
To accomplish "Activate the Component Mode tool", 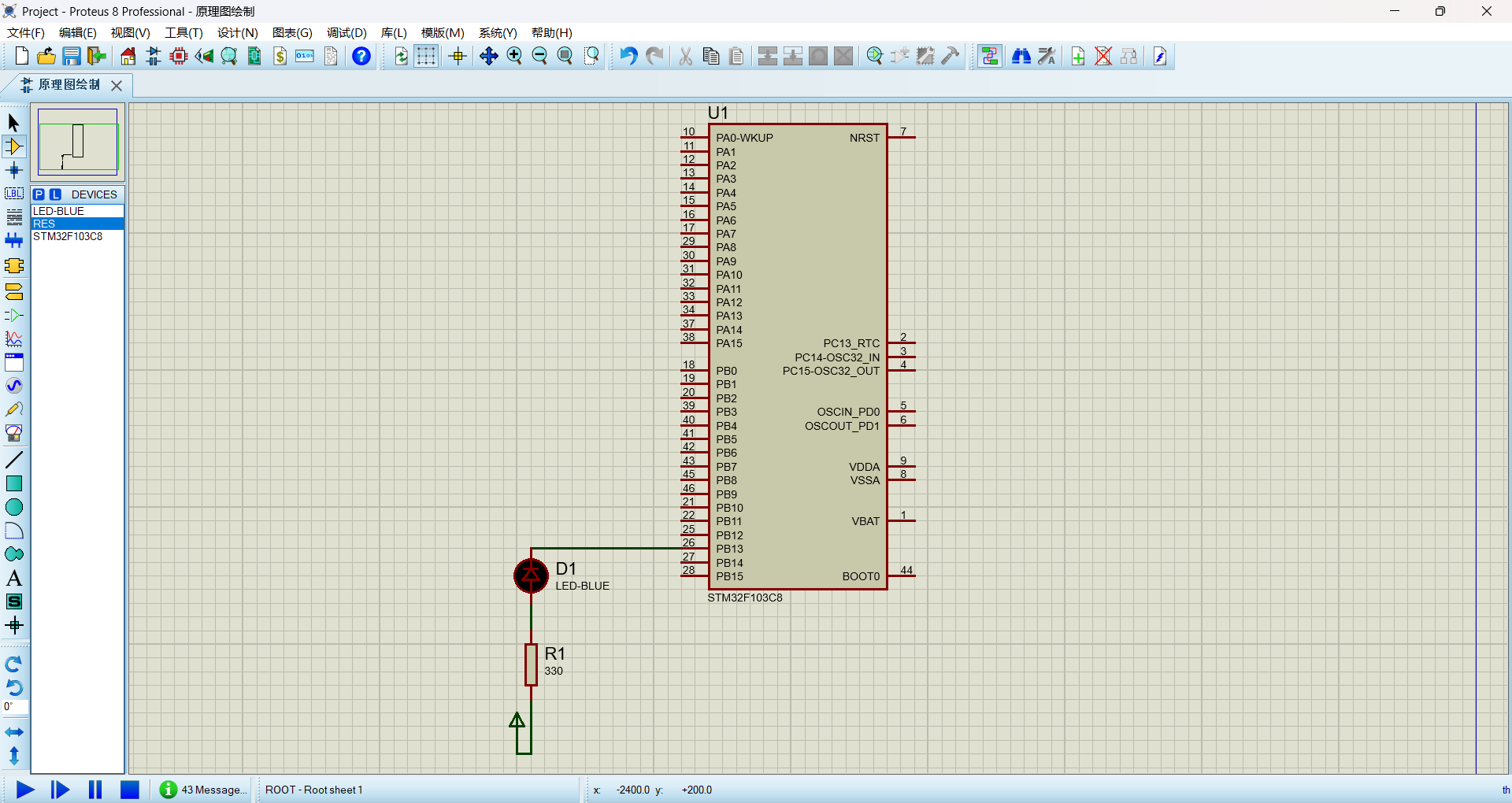I will pyautogui.click(x=14, y=146).
